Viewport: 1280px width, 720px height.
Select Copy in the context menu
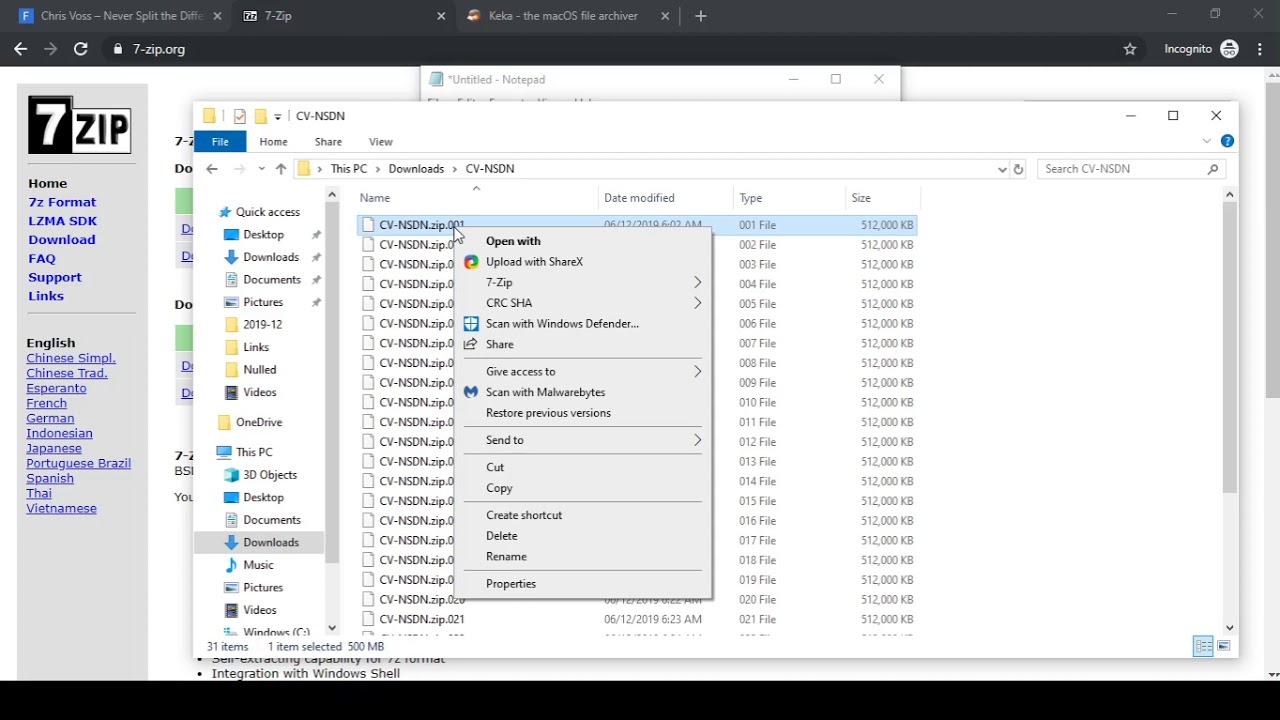click(x=499, y=488)
